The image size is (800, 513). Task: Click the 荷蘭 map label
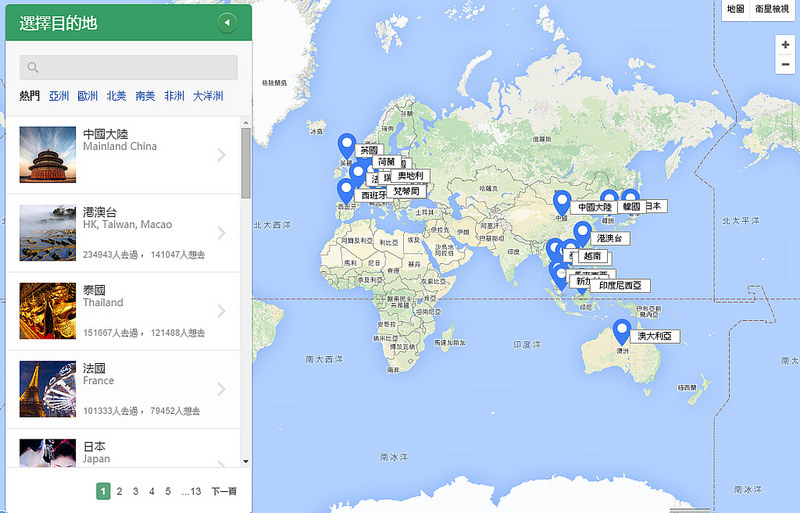(x=386, y=162)
